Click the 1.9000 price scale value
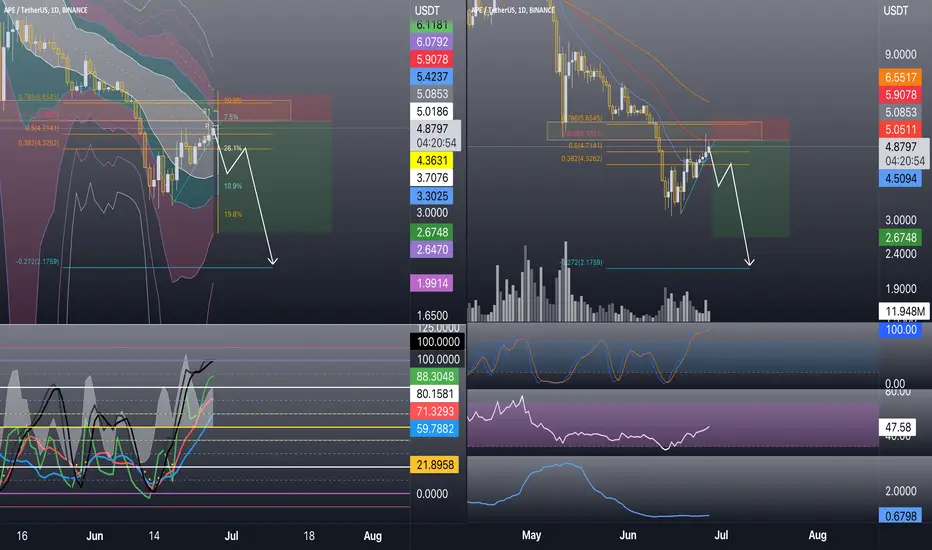 900,289
